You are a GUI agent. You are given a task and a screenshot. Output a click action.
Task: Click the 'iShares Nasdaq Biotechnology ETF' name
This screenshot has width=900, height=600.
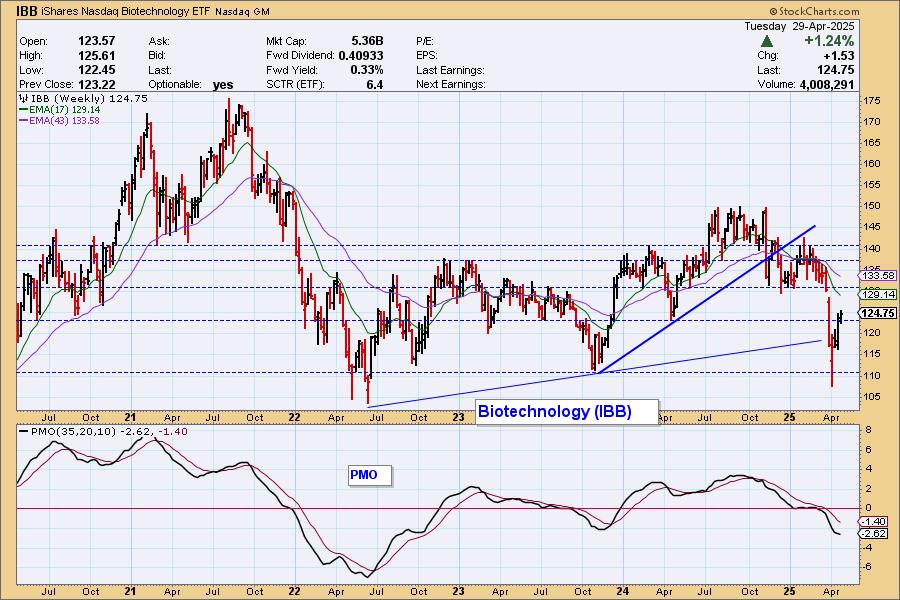[x=126, y=11]
